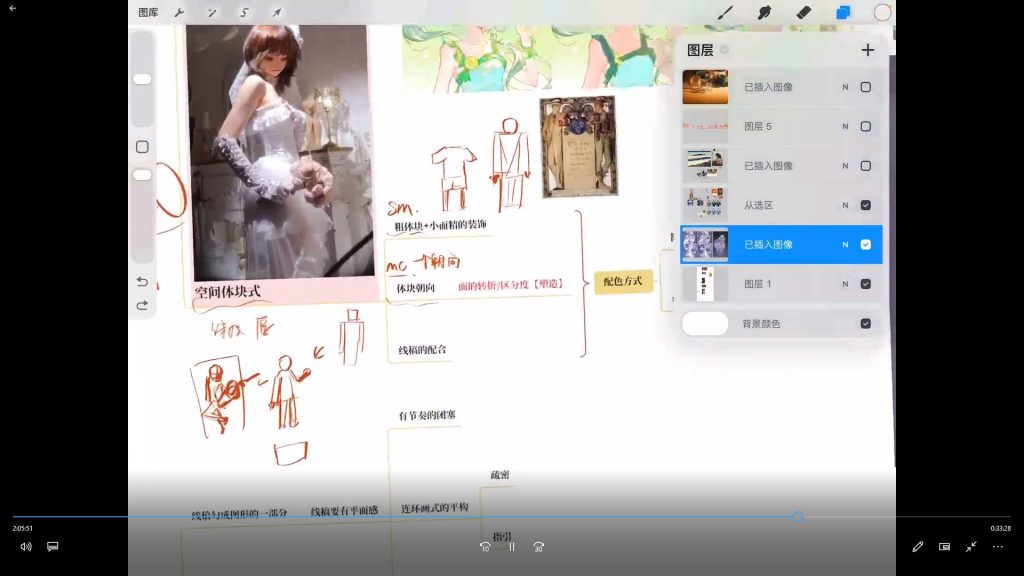Open blend mode N of top 已插入图像
The image size is (1024, 576).
pos(845,87)
